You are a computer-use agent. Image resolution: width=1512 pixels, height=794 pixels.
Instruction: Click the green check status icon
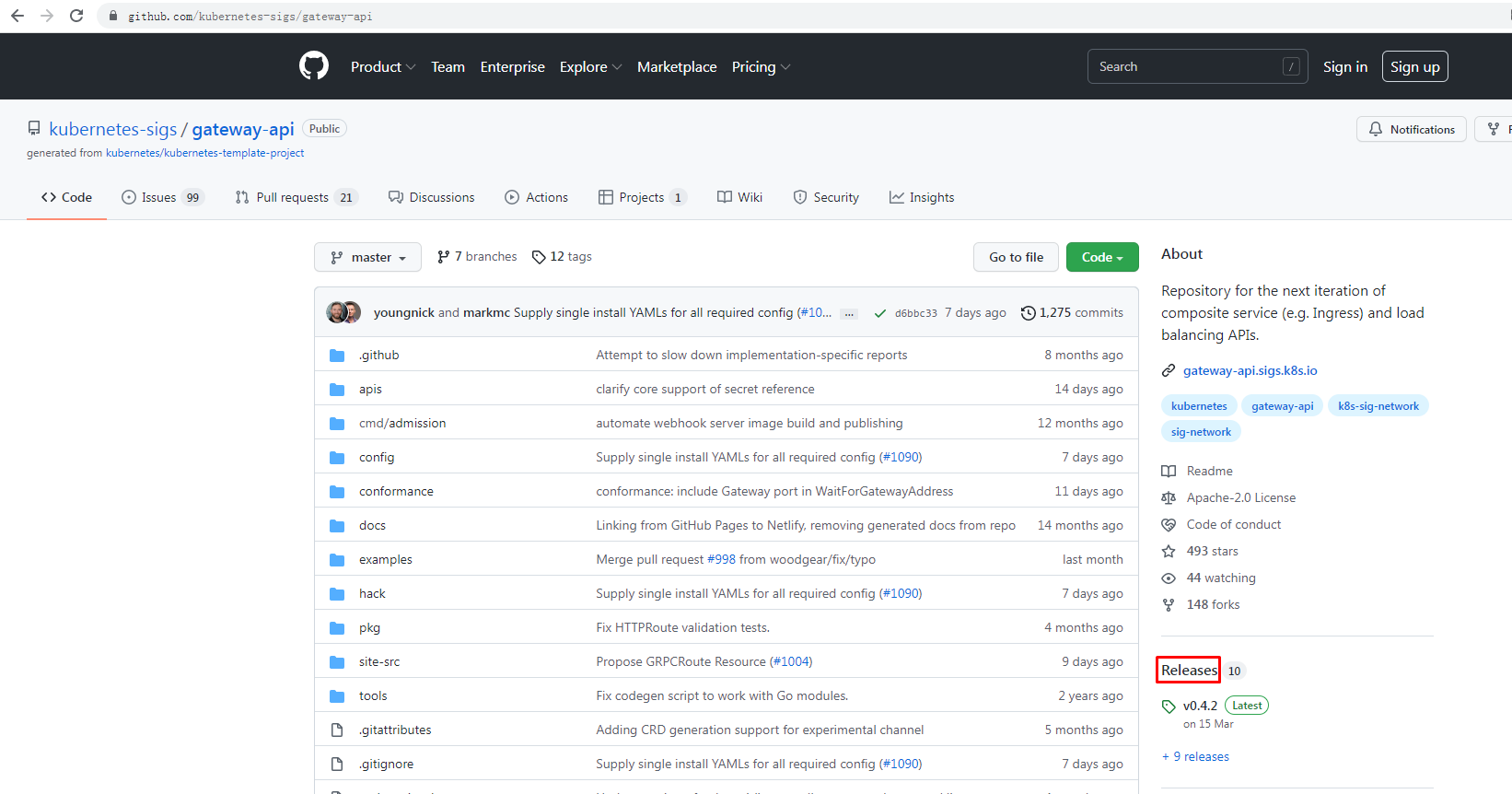[880, 313]
